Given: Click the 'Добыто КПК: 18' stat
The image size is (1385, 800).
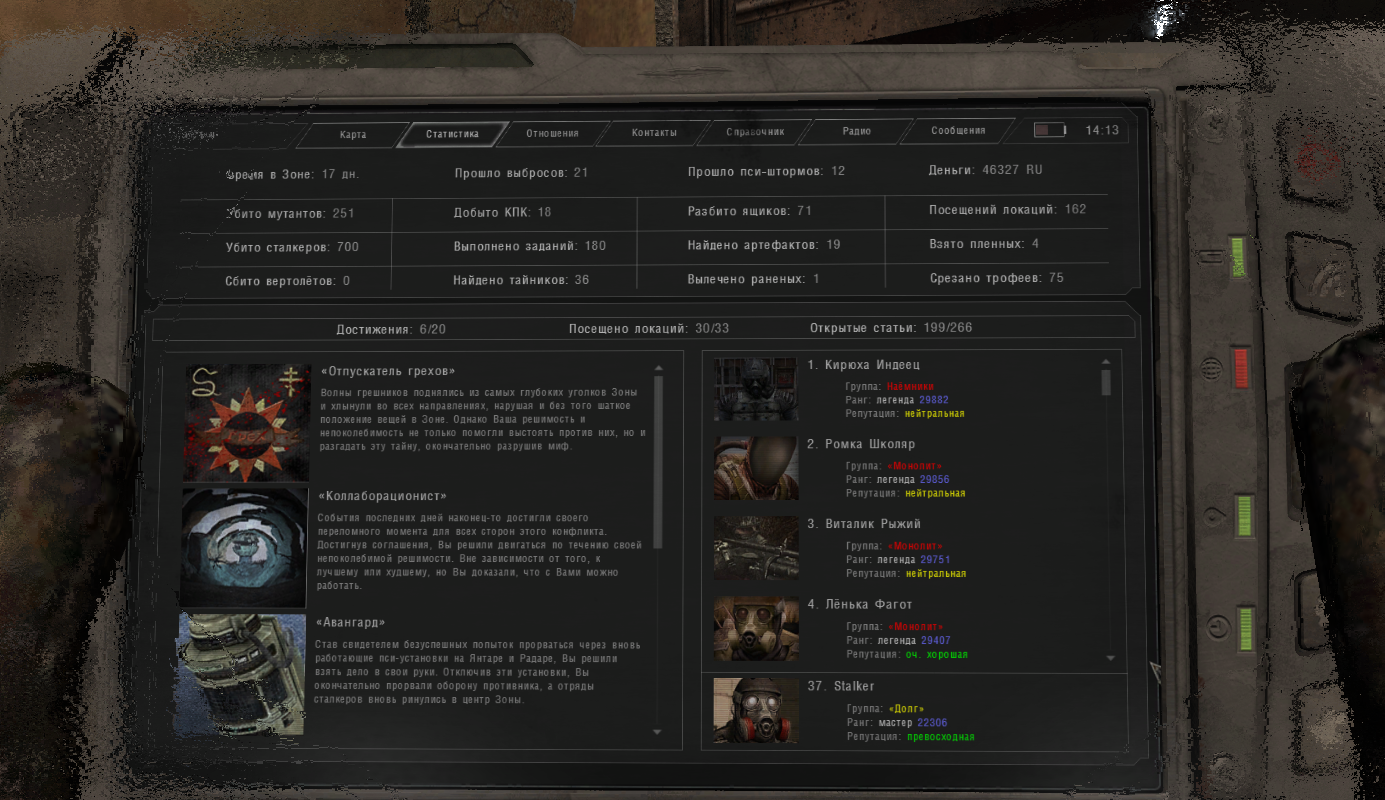Looking at the screenshot, I should 502,212.
